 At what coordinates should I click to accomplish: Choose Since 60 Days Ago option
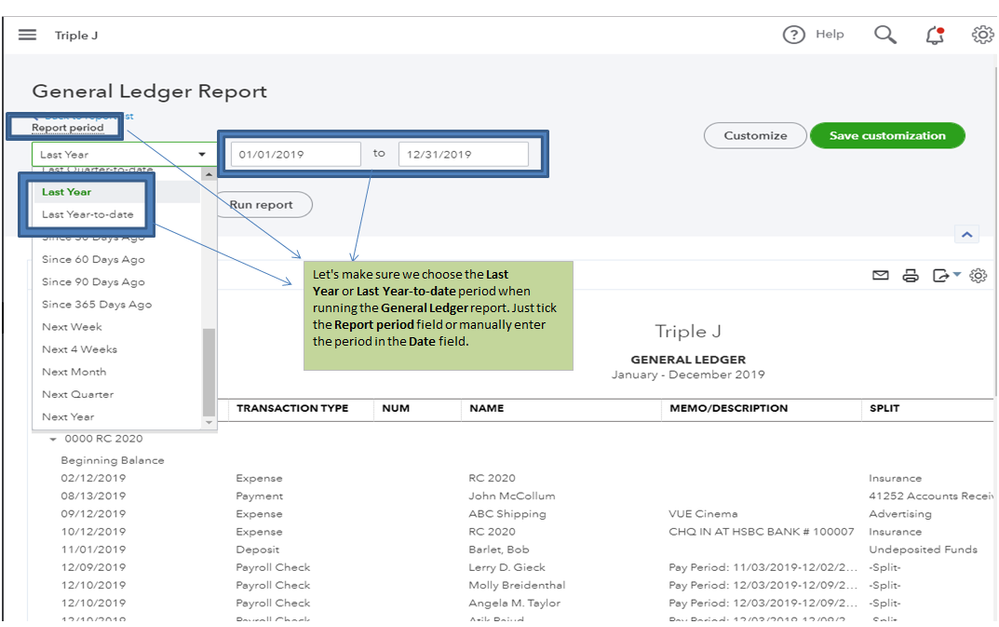tap(93, 259)
